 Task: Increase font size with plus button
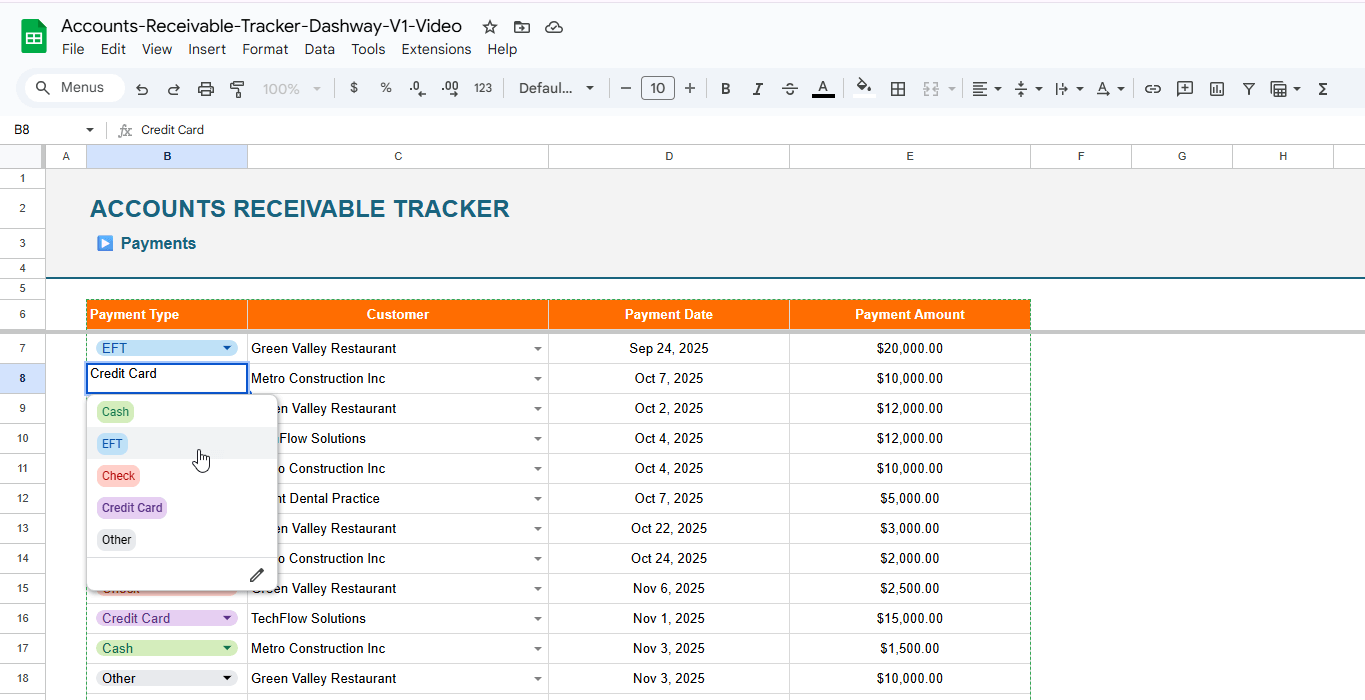coord(690,88)
